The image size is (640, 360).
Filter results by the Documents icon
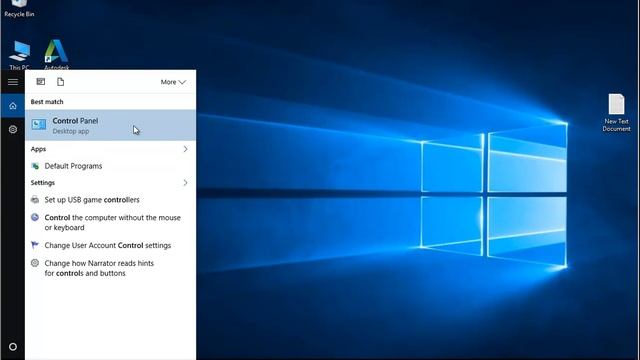coord(60,82)
